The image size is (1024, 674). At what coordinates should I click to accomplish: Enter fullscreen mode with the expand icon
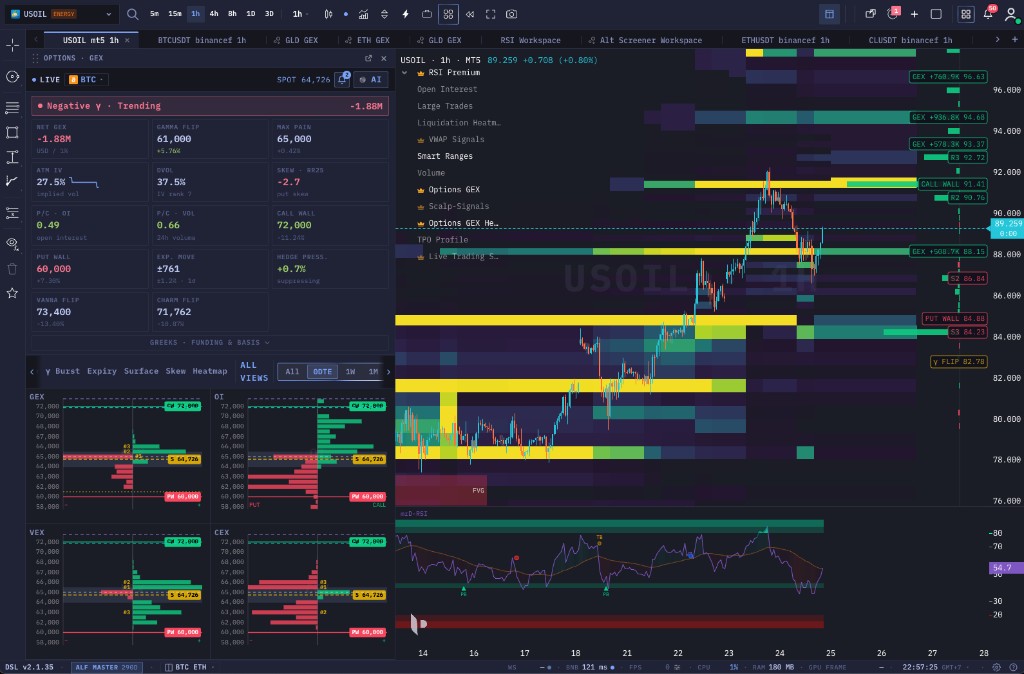coord(490,14)
